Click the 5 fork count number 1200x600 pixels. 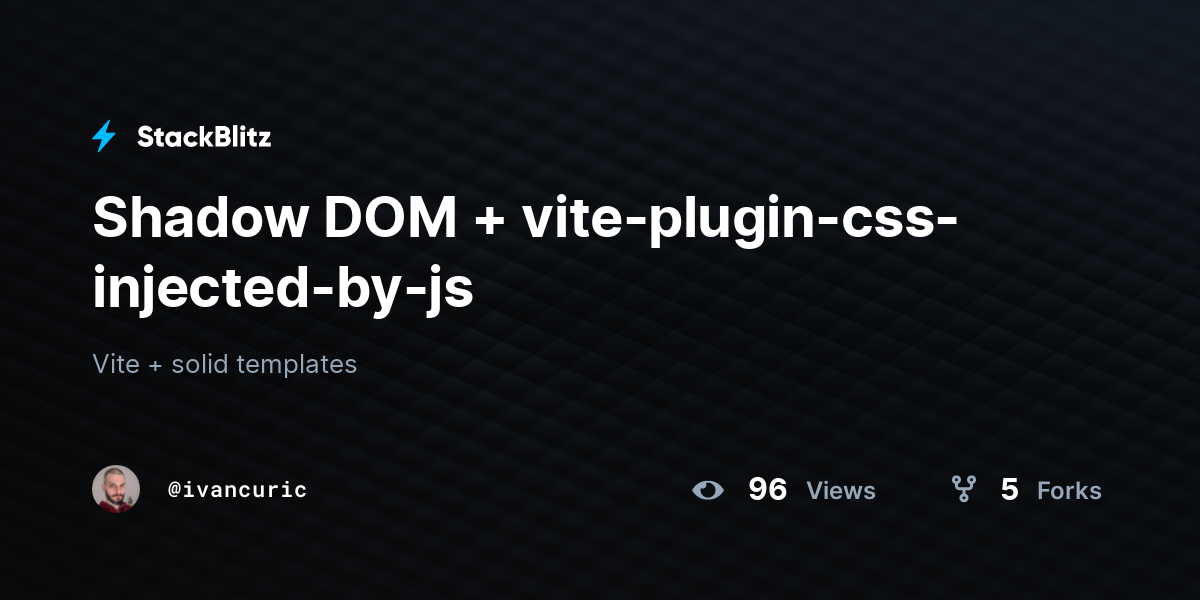tap(1009, 489)
